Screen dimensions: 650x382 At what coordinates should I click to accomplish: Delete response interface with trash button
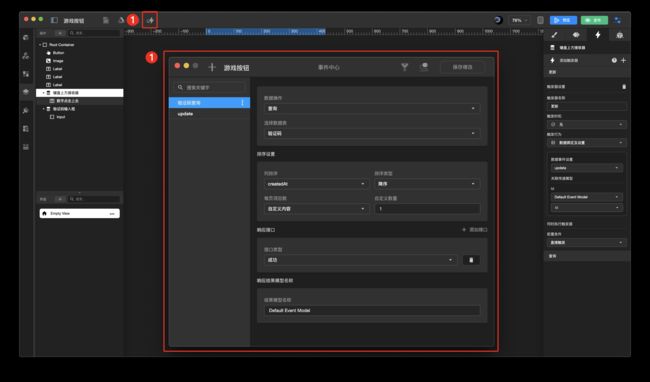[471, 260]
